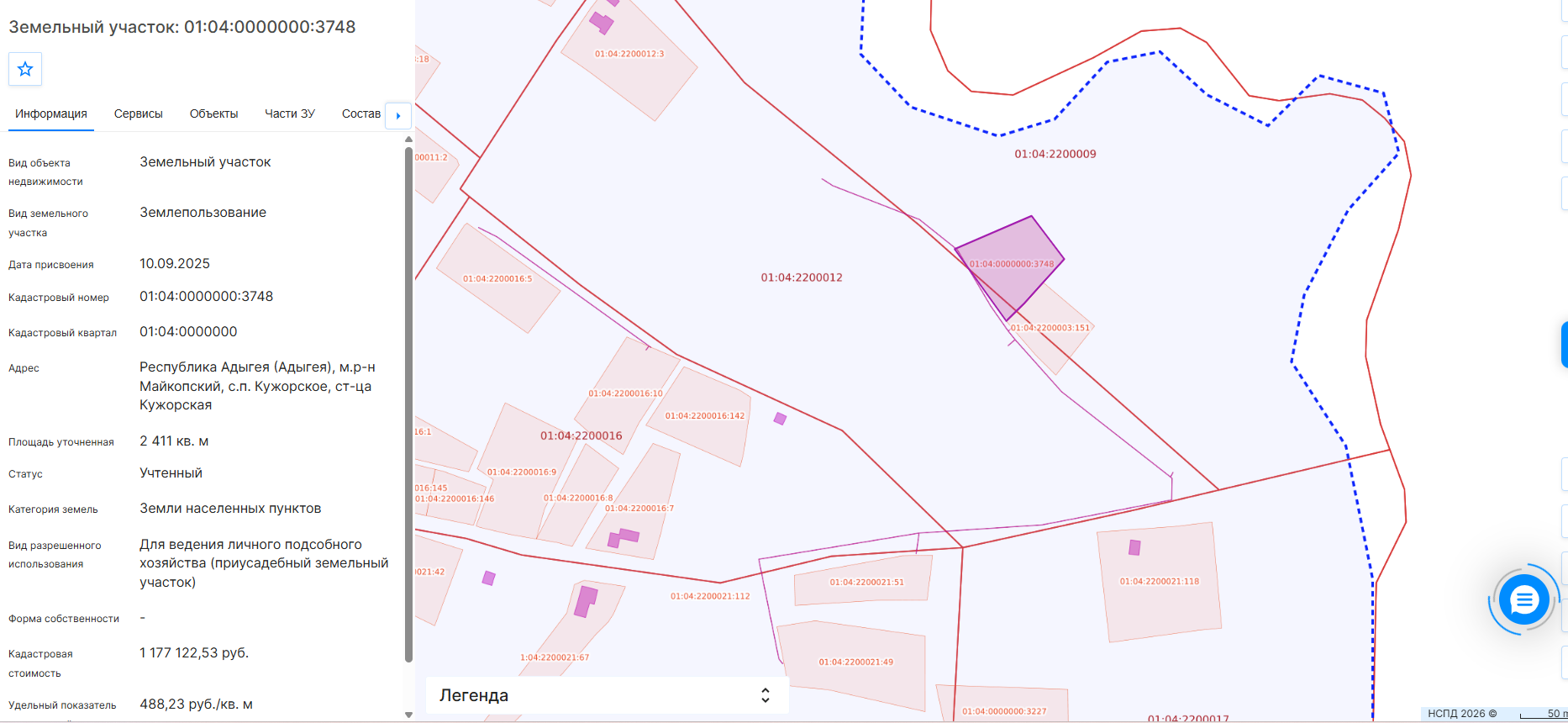Select parcel 01:04:2200021:118 on map
The height and width of the screenshot is (723, 1568).
pyautogui.click(x=1160, y=582)
